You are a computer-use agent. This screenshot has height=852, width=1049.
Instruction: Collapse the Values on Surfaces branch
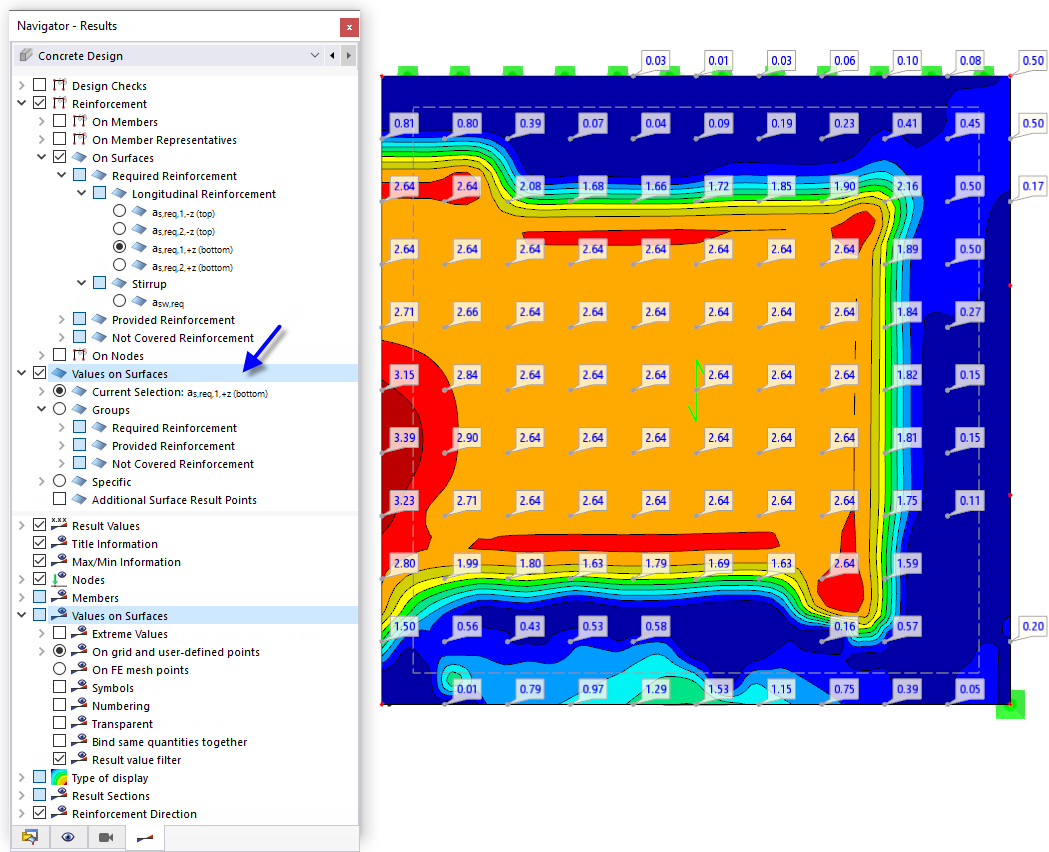pos(22,372)
